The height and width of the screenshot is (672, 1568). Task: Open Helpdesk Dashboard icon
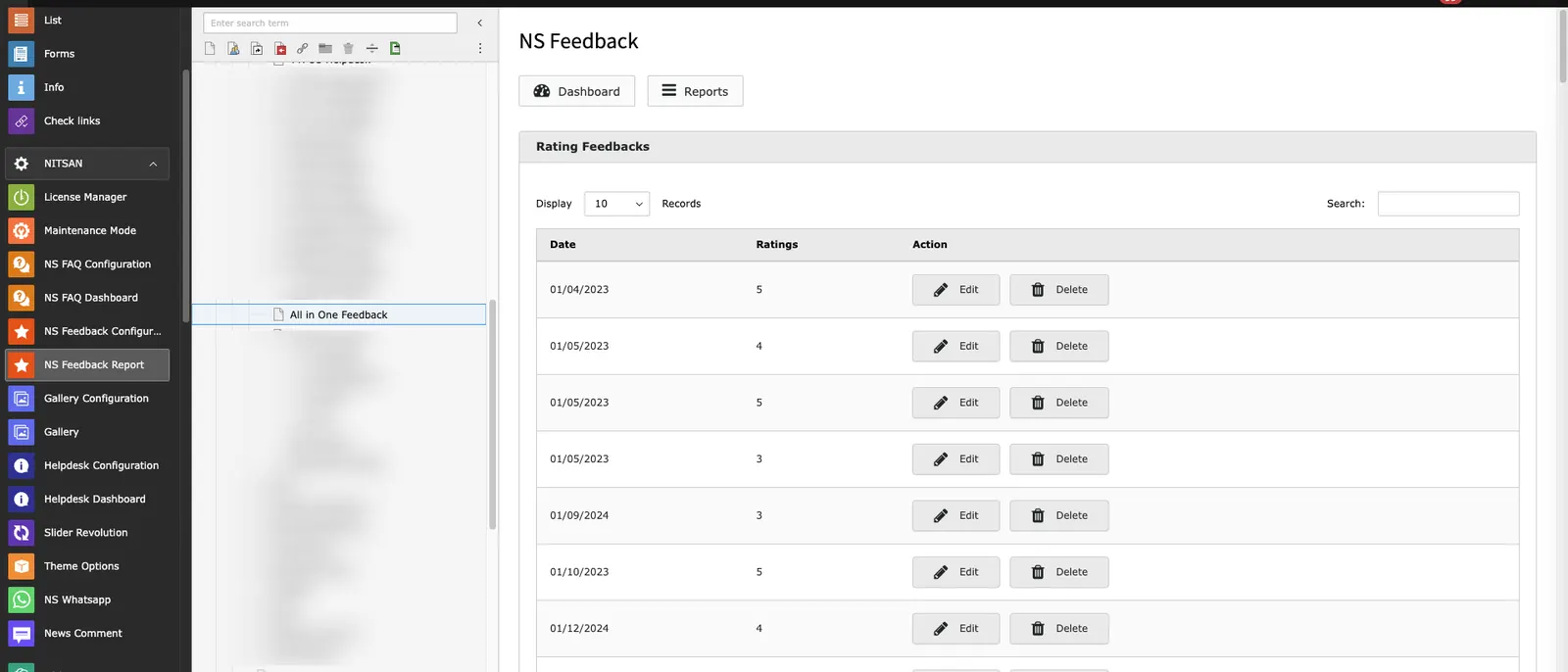pos(21,499)
